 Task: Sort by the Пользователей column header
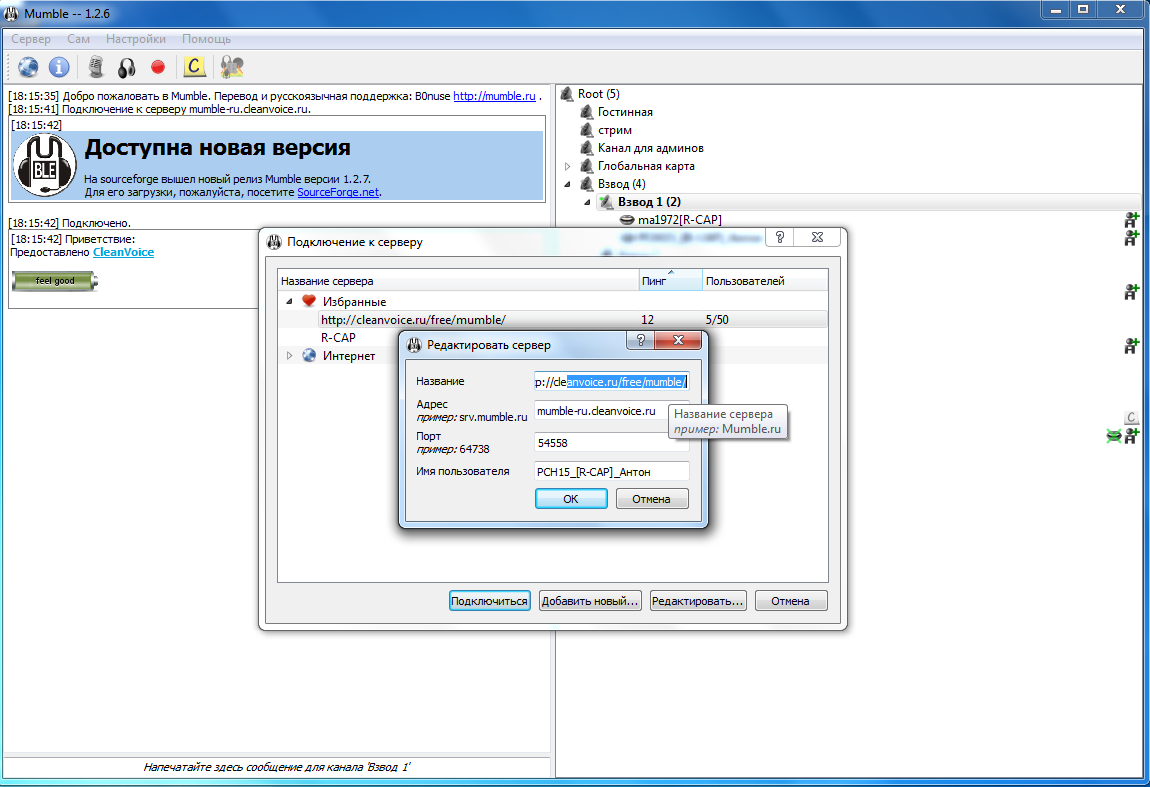coord(765,281)
